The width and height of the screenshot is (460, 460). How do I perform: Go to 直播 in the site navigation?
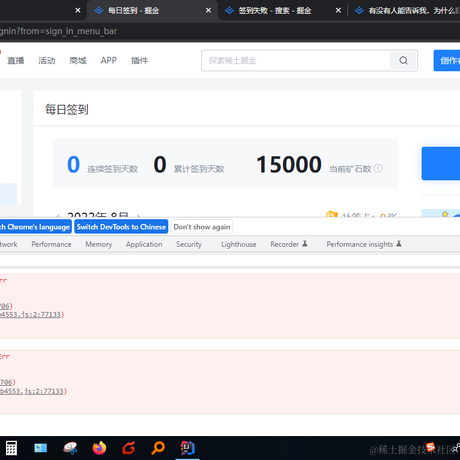[16, 60]
